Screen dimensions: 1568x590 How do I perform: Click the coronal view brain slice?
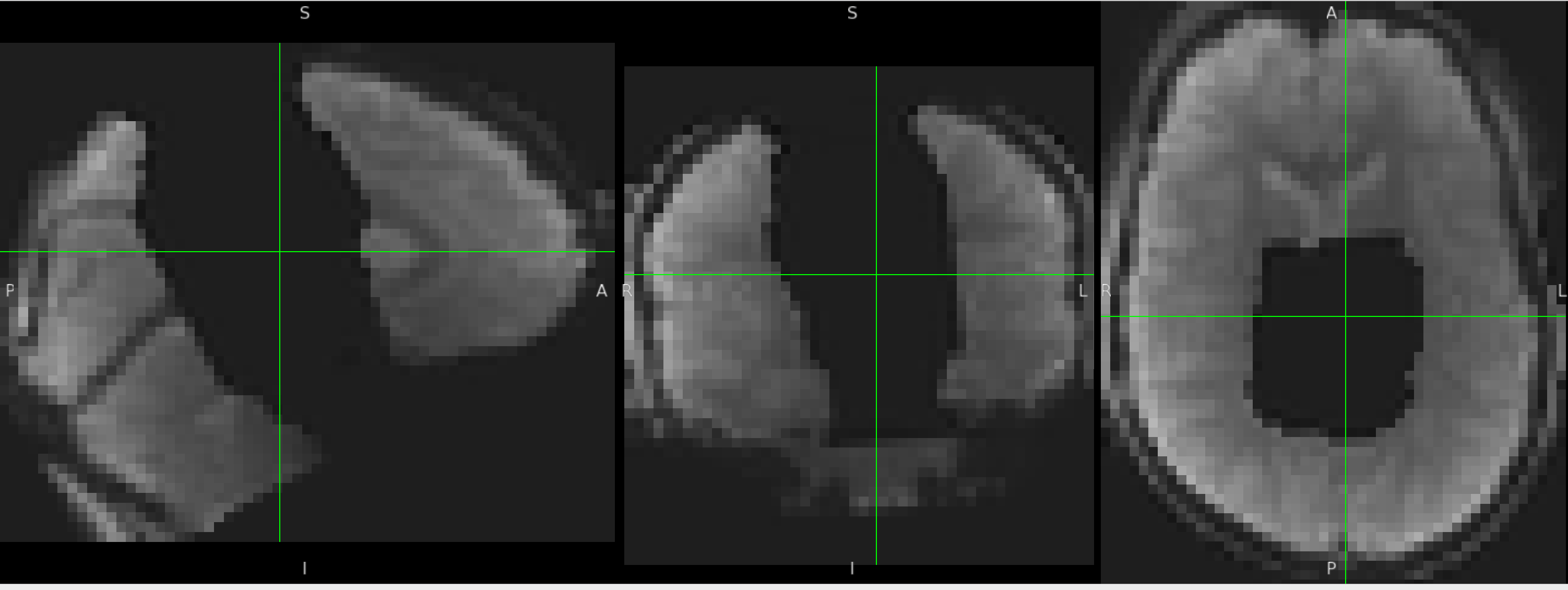tap(859, 315)
